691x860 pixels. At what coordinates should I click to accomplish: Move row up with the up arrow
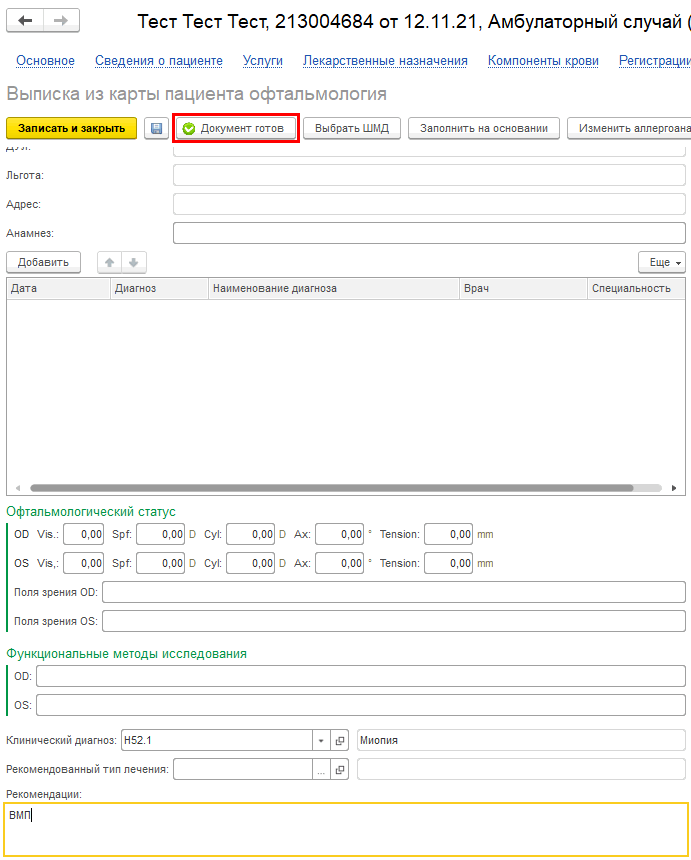point(109,262)
